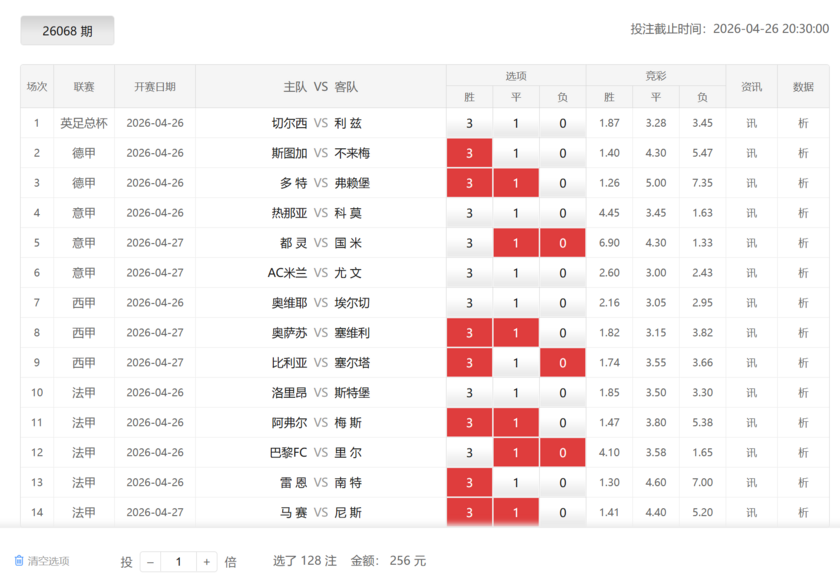
Task: Increase the 倍 multiplier with the plus control
Action: pos(206,561)
